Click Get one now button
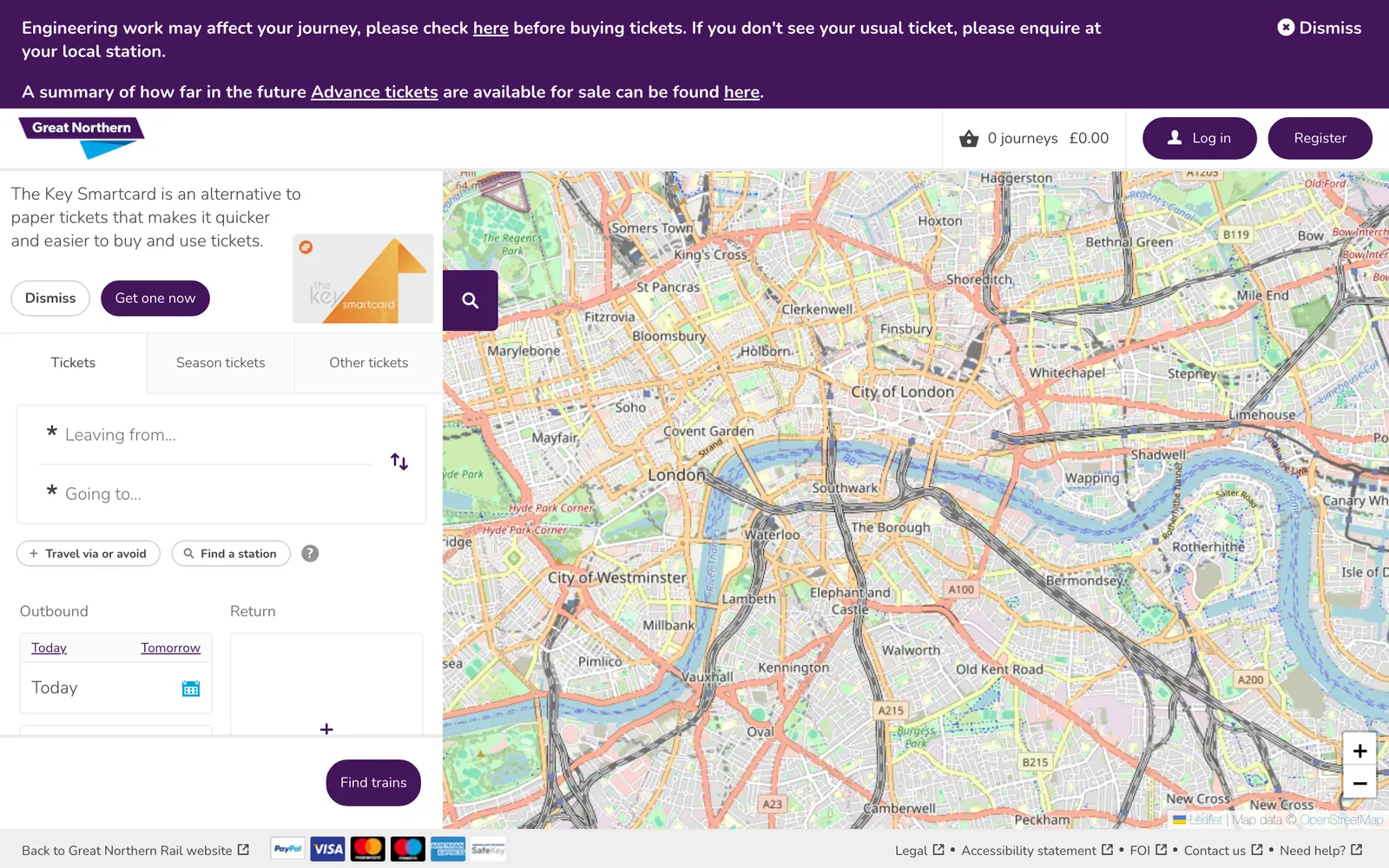Screen dimensions: 1389x868 point(155,298)
